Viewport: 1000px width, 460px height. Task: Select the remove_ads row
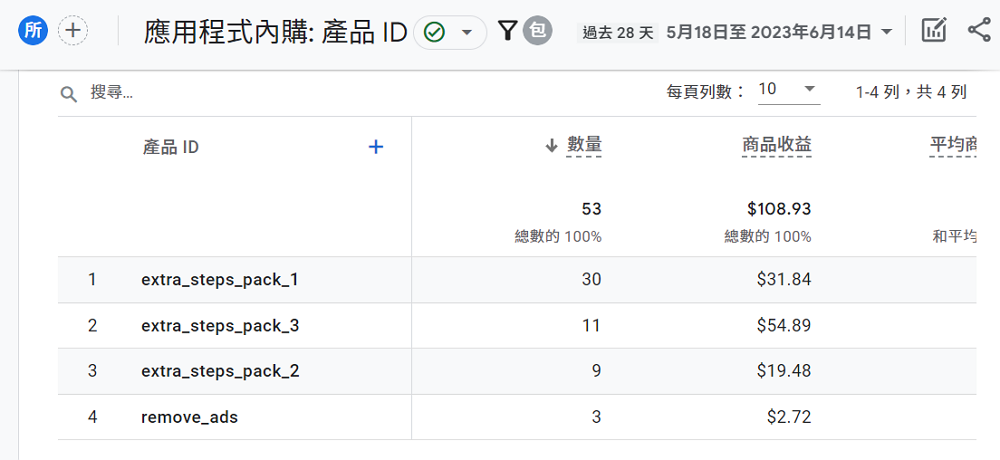point(517,417)
